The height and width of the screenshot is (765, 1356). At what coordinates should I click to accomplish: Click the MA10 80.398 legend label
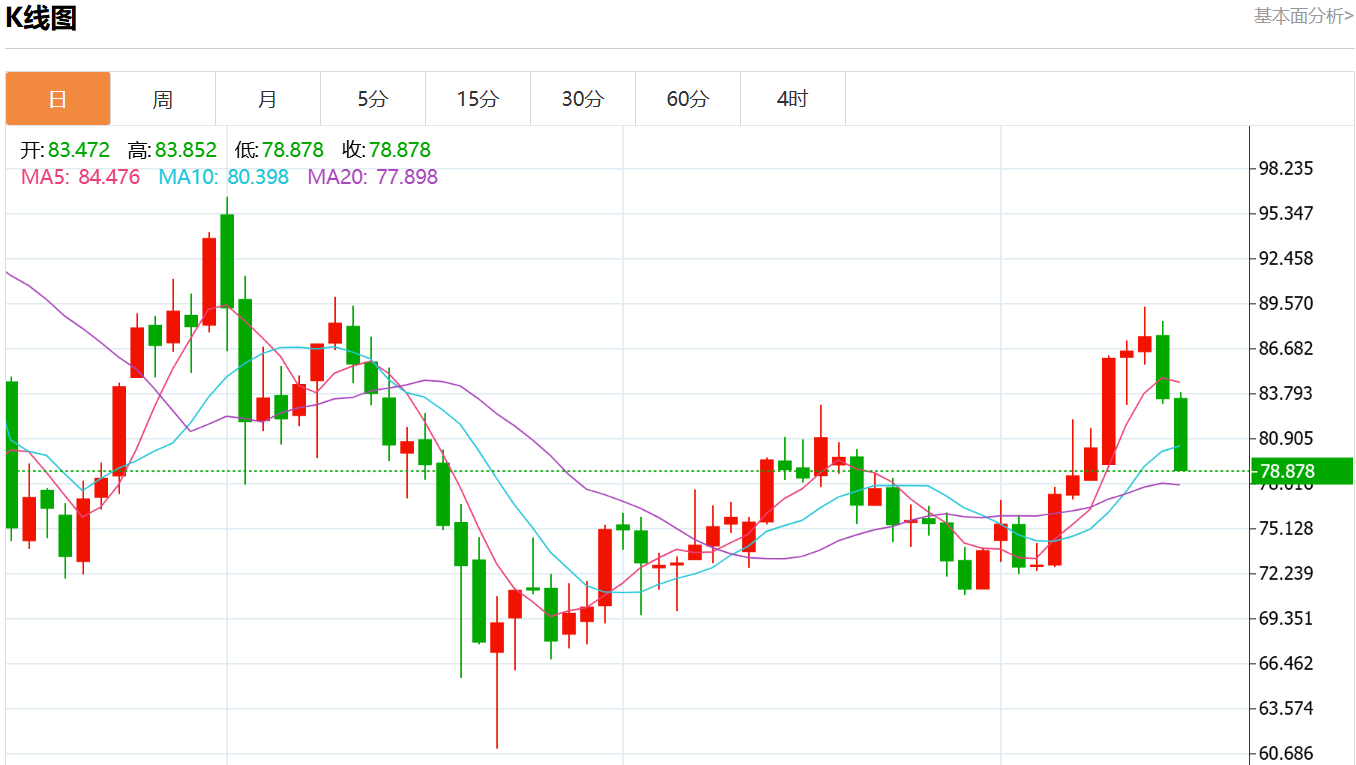[x=224, y=178]
